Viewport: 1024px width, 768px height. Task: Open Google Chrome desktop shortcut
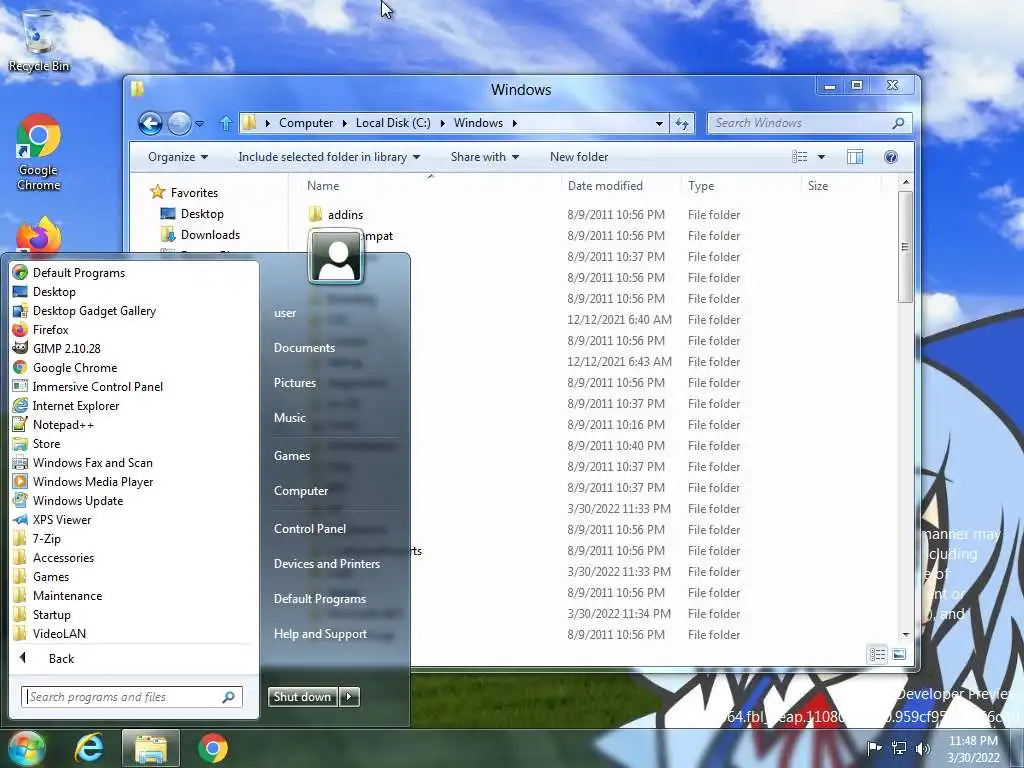click(39, 153)
